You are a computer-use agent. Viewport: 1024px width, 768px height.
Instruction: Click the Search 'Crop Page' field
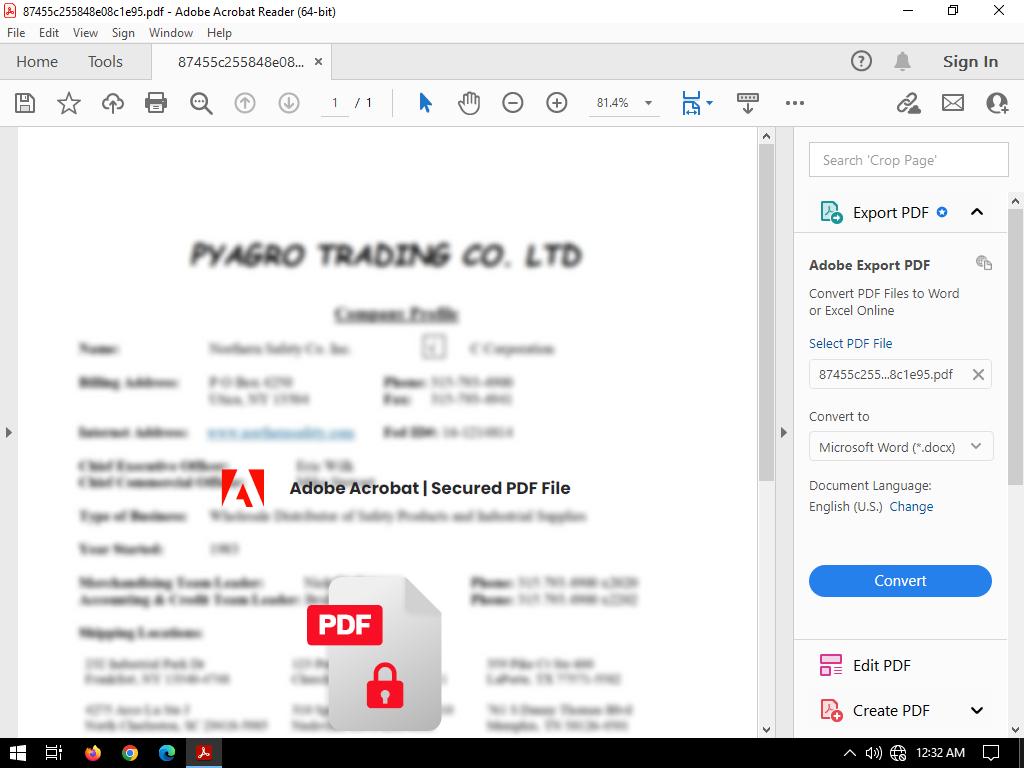pos(908,160)
